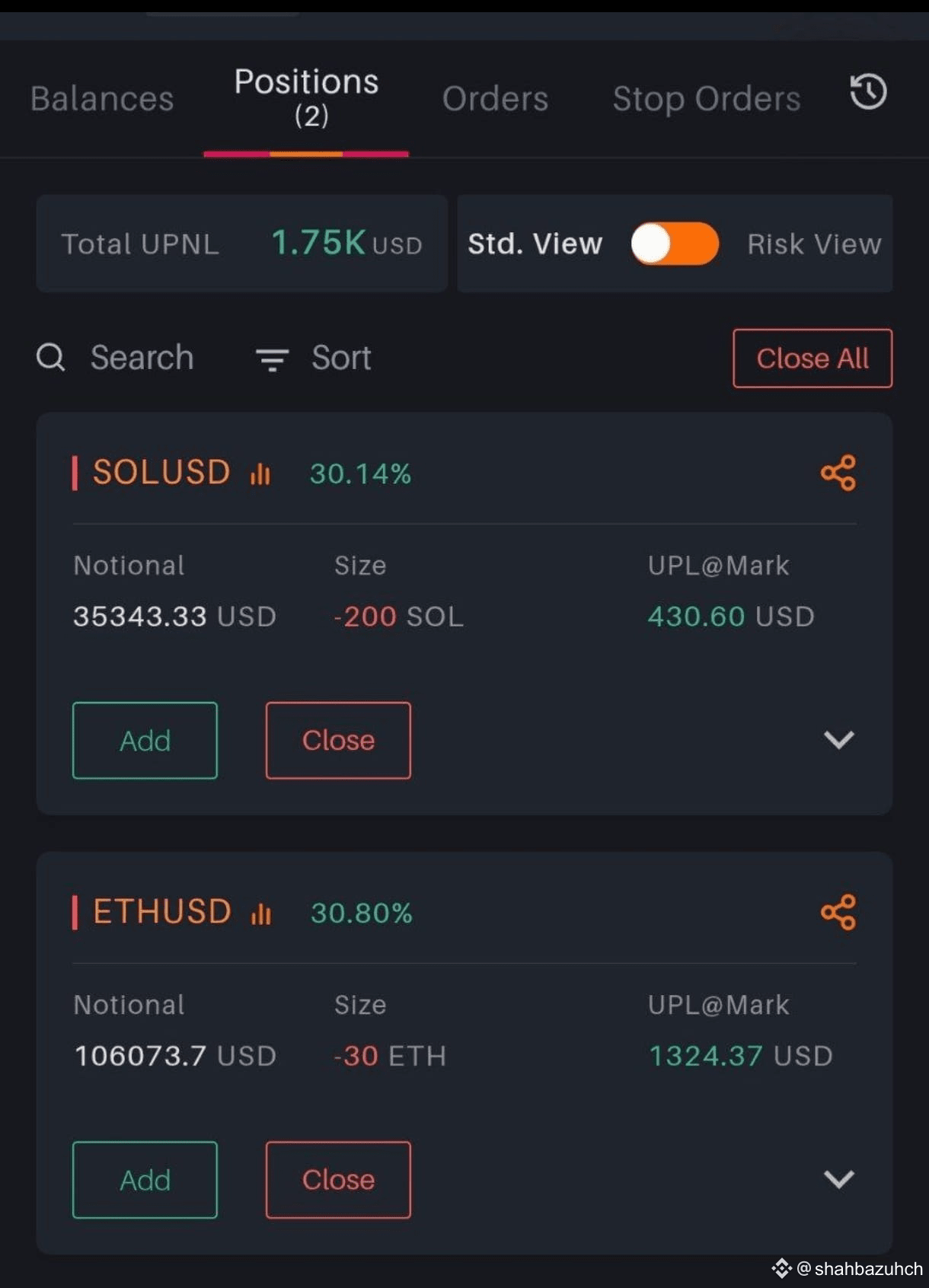The height and width of the screenshot is (1288, 929).
Task: Toggle the Std. View / Risk View switch
Action: click(675, 244)
